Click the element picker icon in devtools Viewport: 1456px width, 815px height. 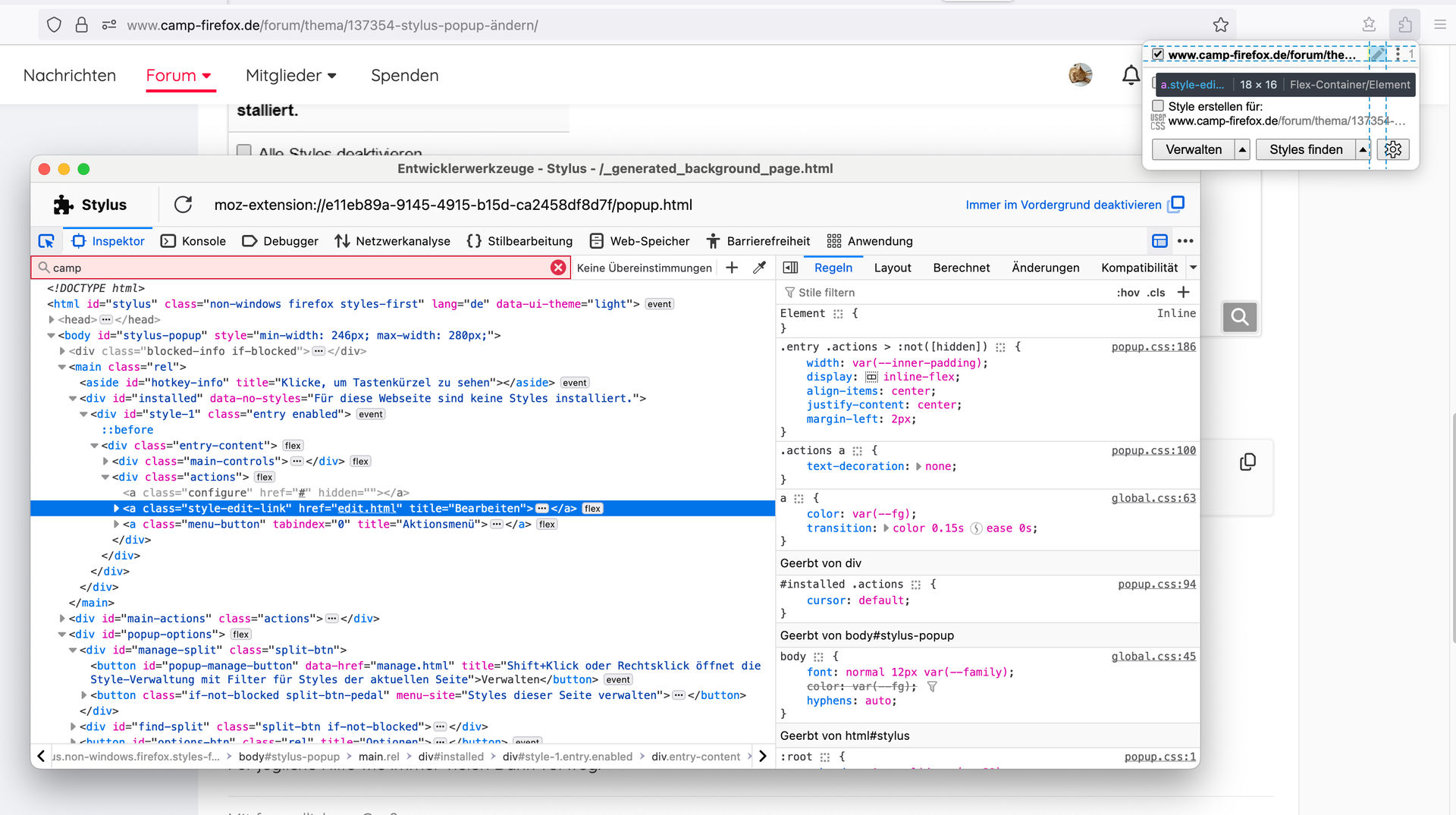[46, 241]
